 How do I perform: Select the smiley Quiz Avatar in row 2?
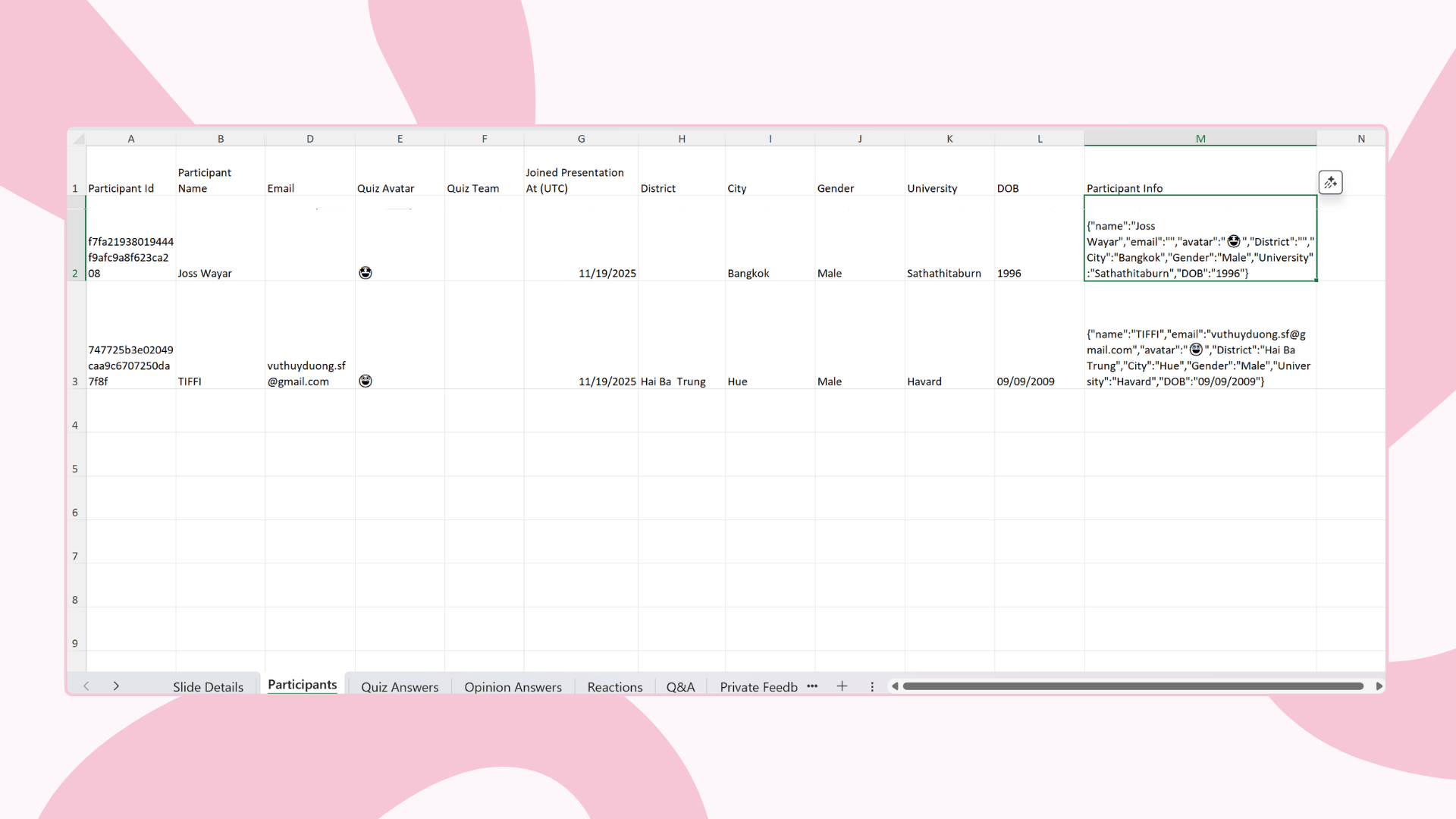click(x=366, y=272)
